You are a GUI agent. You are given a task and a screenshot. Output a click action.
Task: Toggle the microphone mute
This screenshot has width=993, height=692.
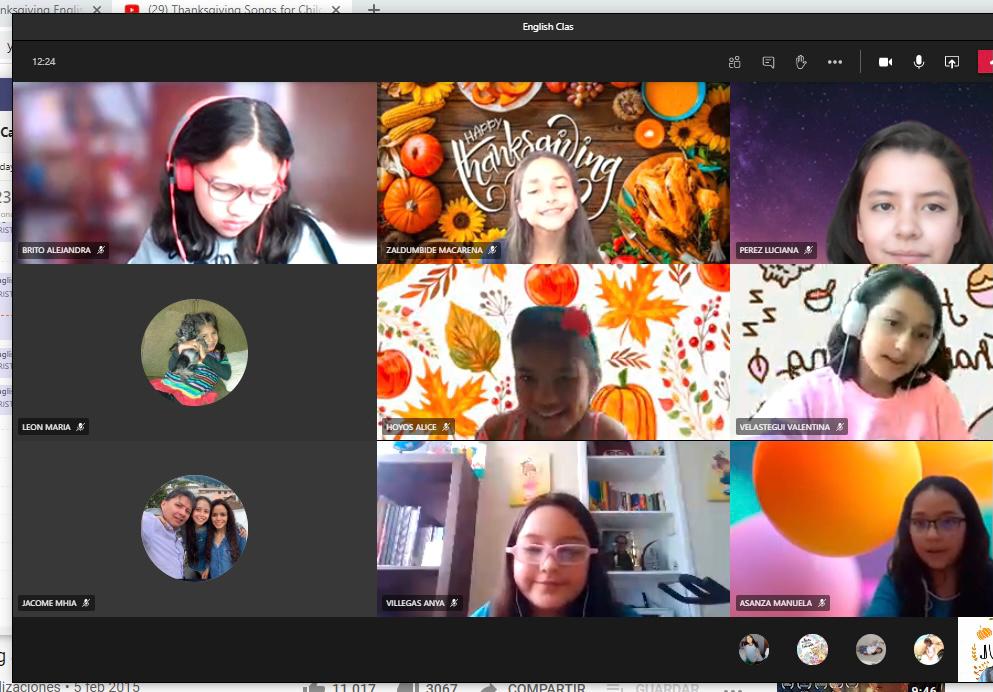pyautogui.click(x=919, y=61)
